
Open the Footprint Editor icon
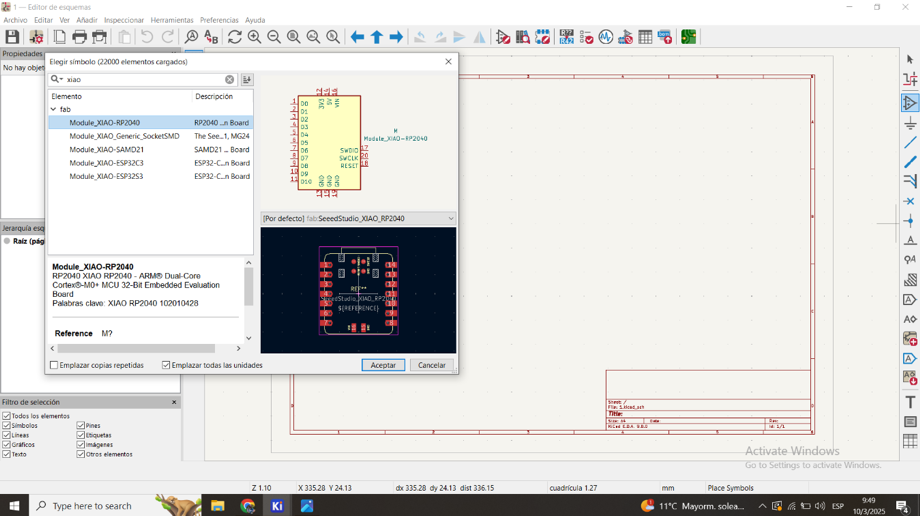tap(543, 37)
